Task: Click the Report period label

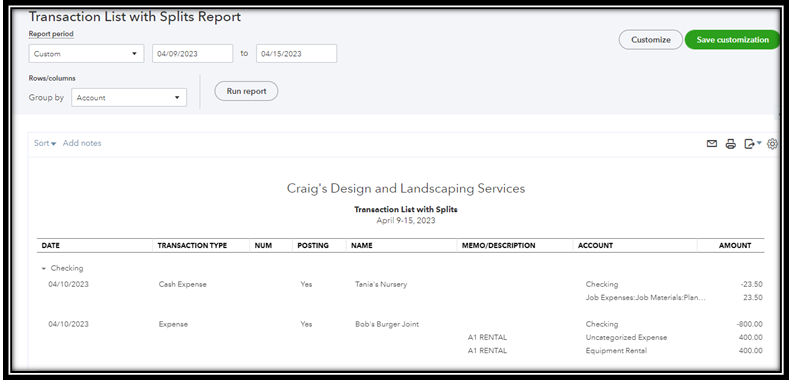Action: pyautogui.click(x=51, y=34)
